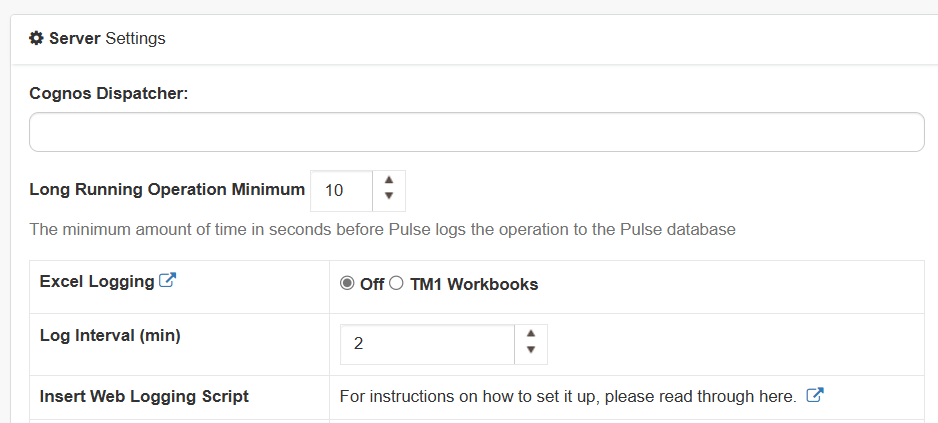Open the Excel Logging external link icon
The width and height of the screenshot is (938, 423).
pos(168,280)
